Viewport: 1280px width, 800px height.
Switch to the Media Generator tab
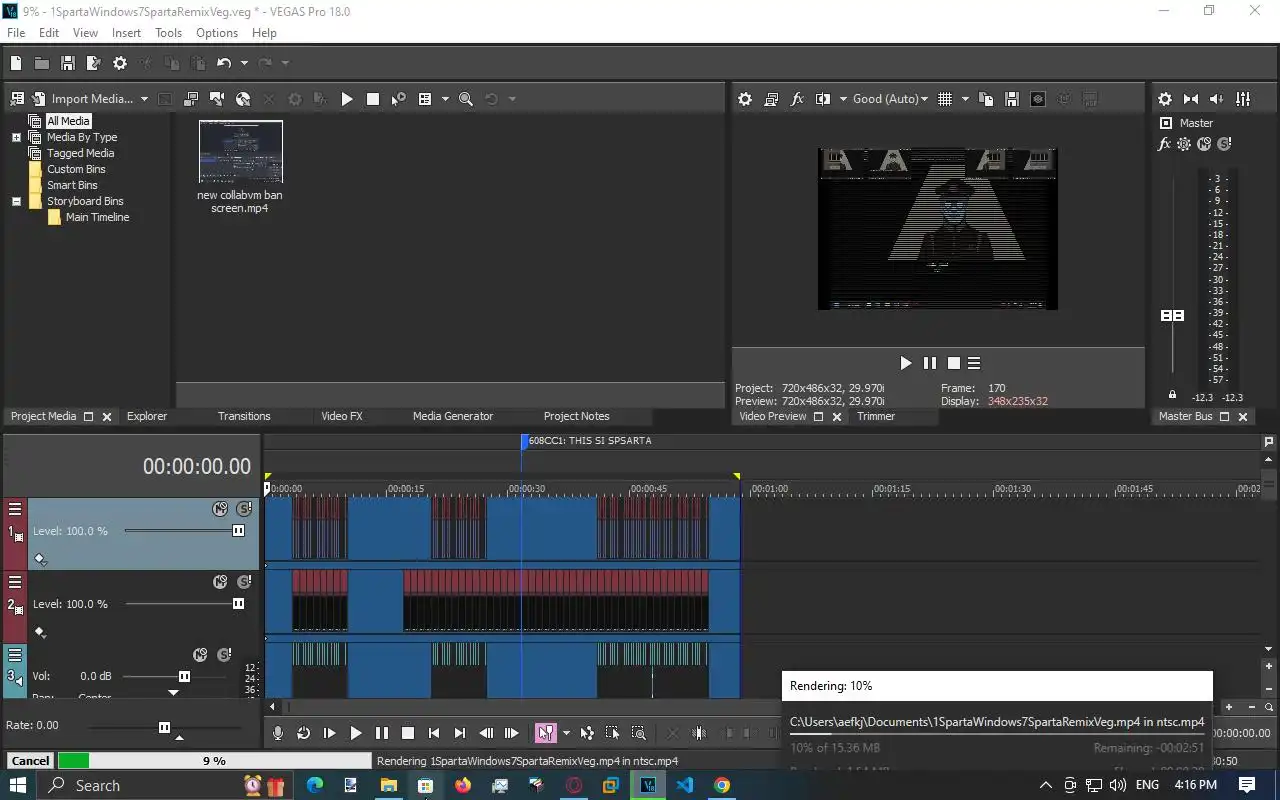(x=453, y=416)
